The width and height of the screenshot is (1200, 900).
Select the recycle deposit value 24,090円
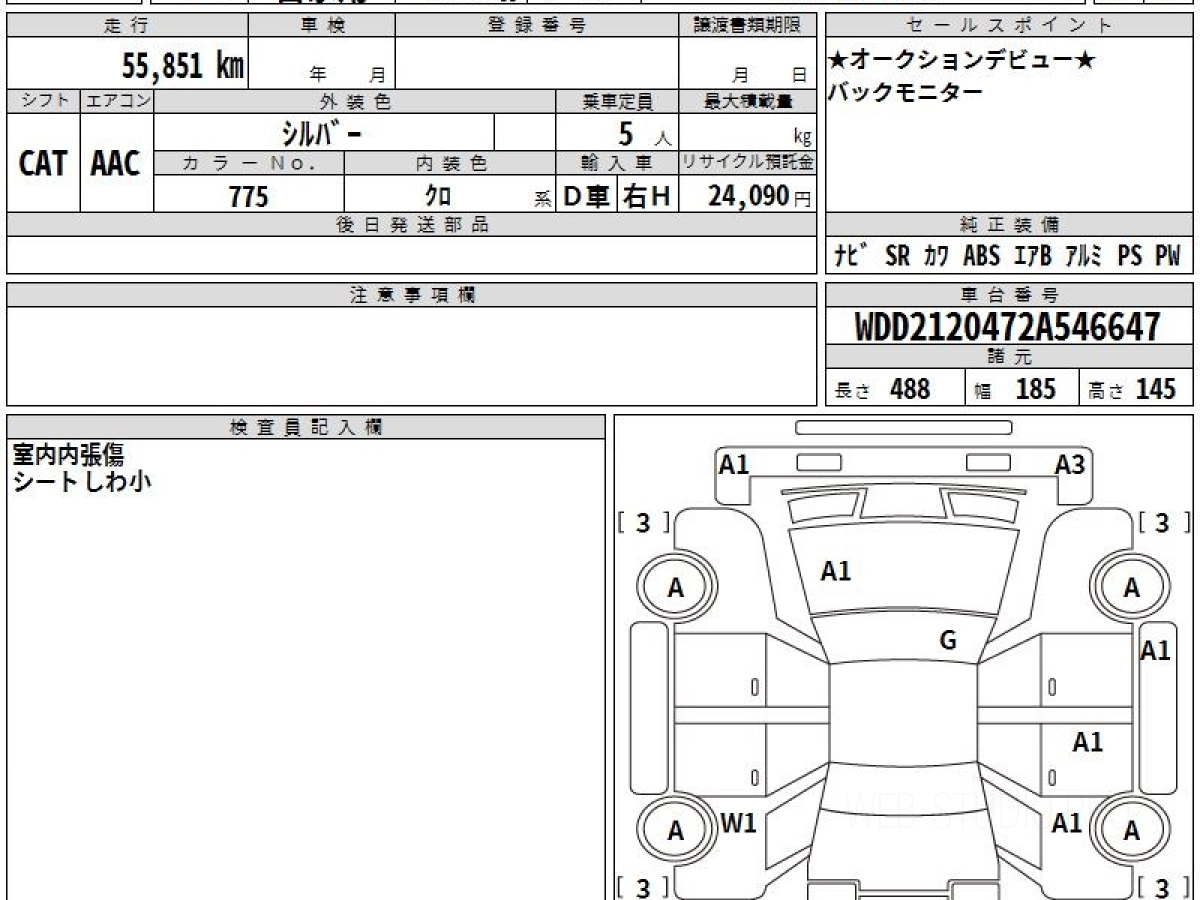coord(760,196)
